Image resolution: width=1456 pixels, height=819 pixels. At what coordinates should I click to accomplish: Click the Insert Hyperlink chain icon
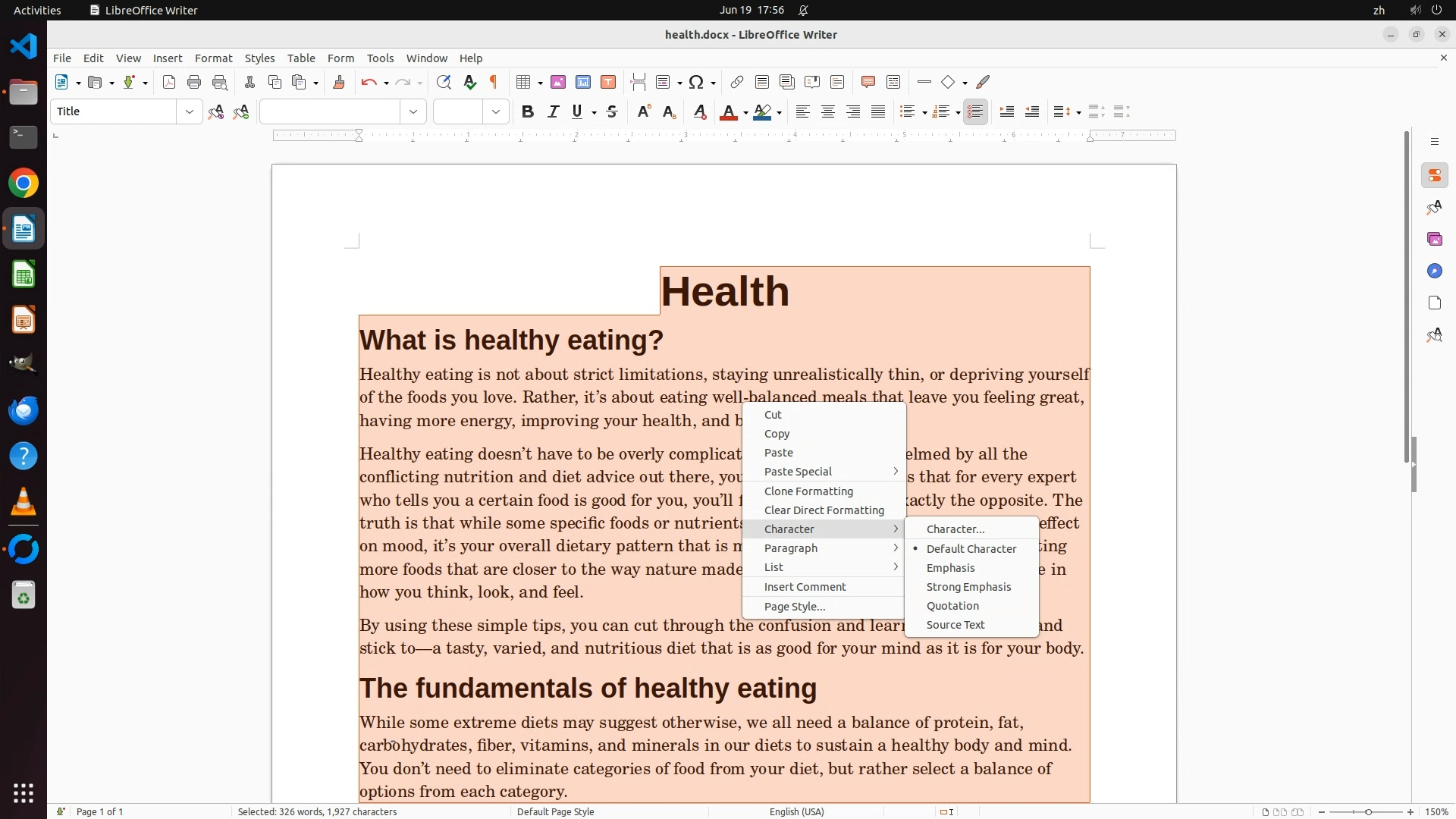click(736, 83)
